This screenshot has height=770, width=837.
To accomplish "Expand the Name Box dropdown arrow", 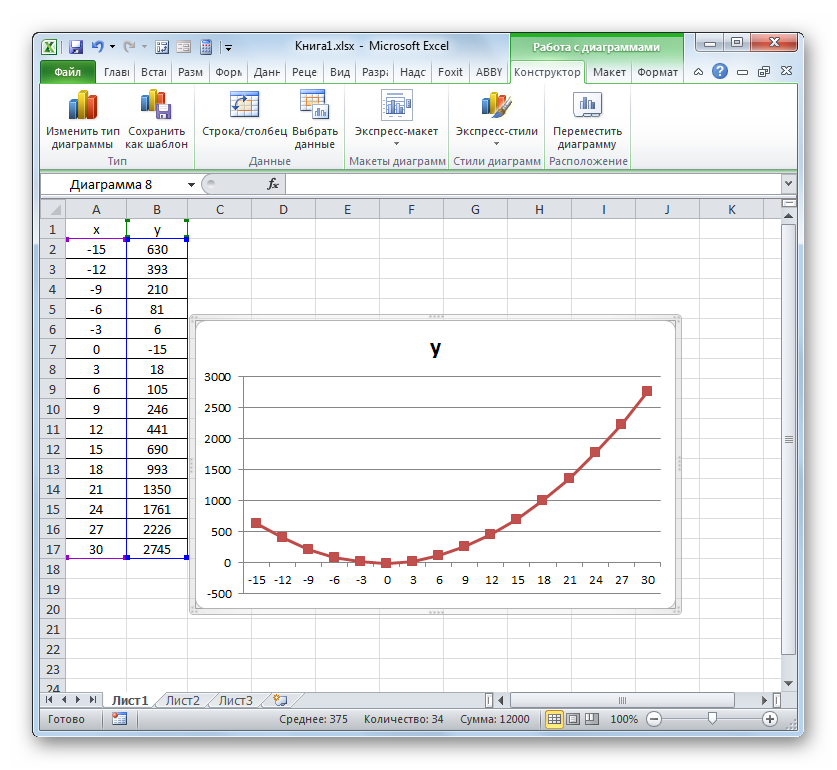I will coord(191,185).
